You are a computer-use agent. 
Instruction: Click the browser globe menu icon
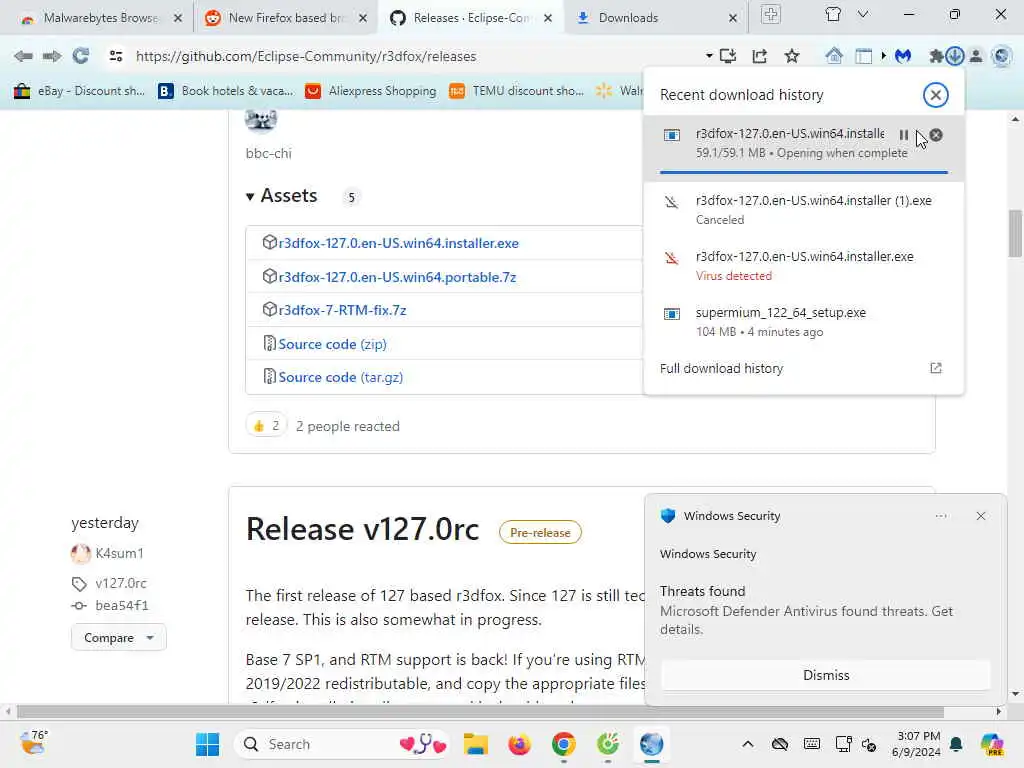tap(1001, 56)
